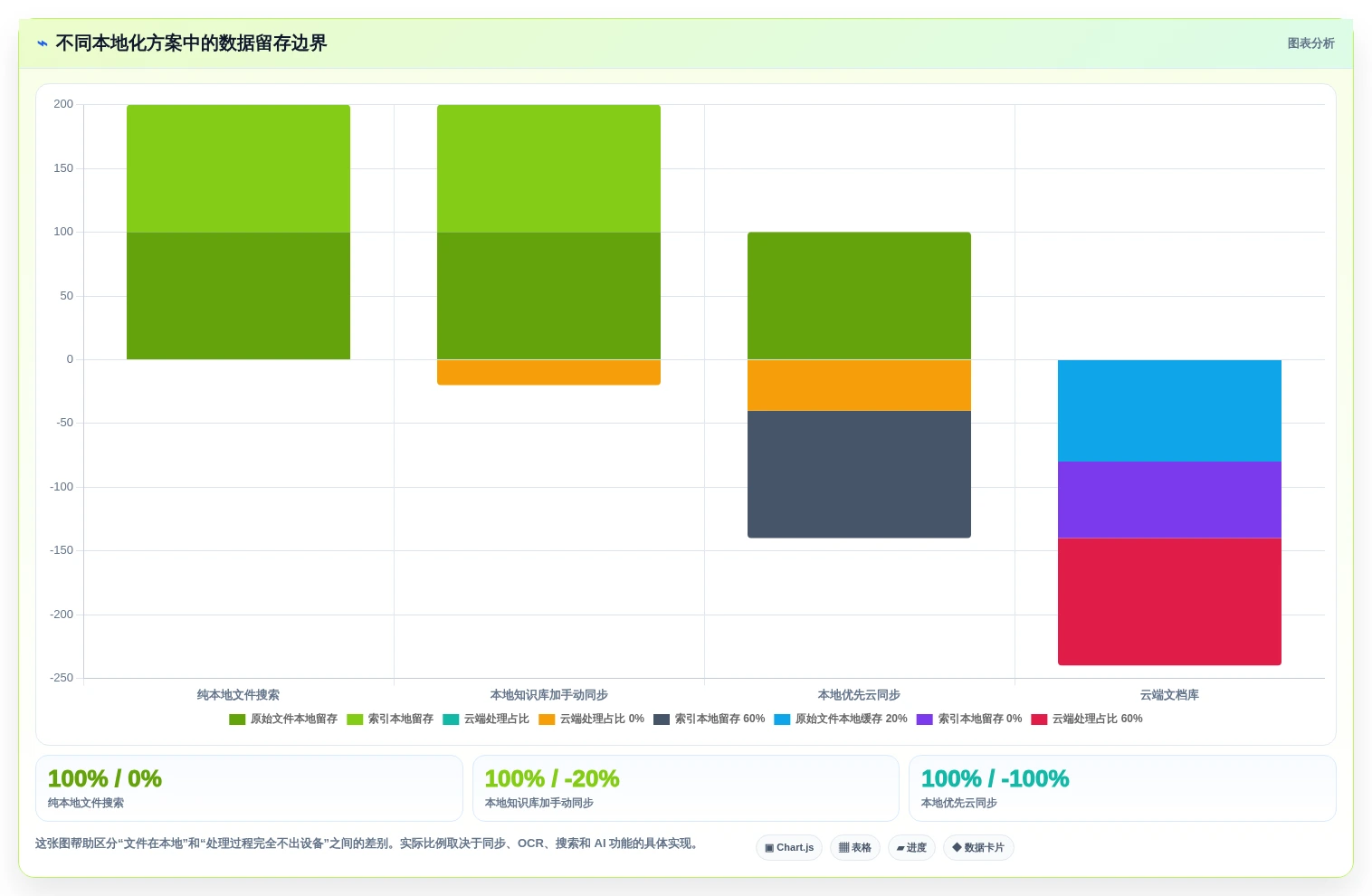
Task: Click dark green bar of 本地优先云同步
Action: click(x=859, y=296)
